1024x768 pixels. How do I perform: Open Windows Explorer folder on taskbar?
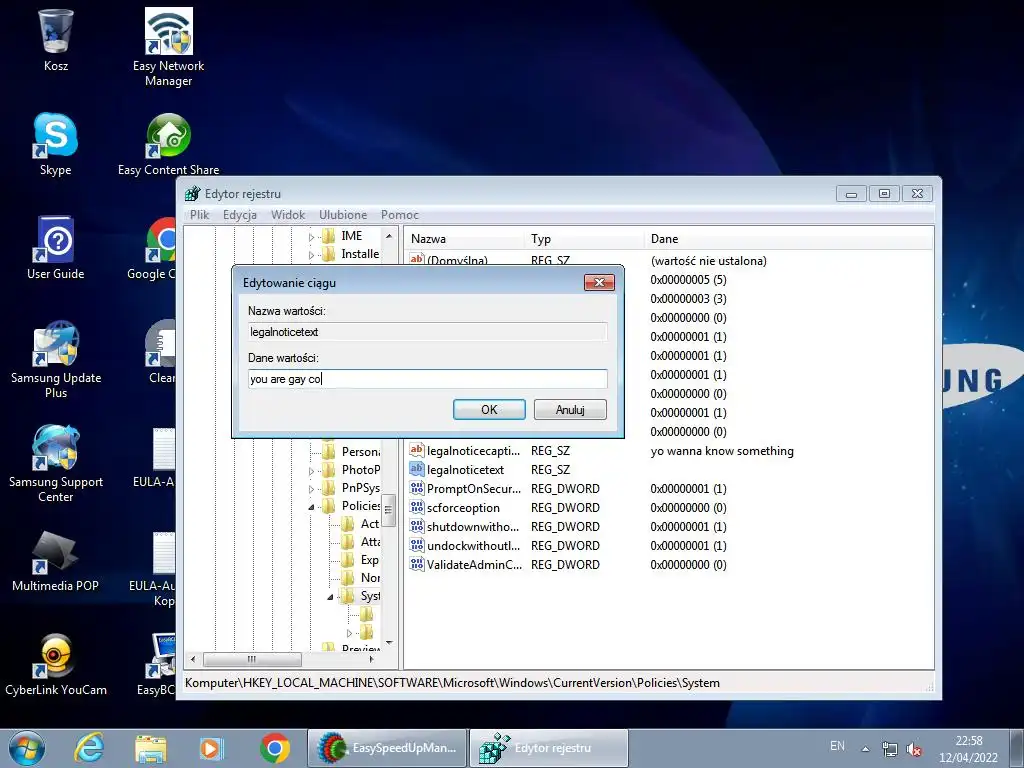pyautogui.click(x=150, y=748)
